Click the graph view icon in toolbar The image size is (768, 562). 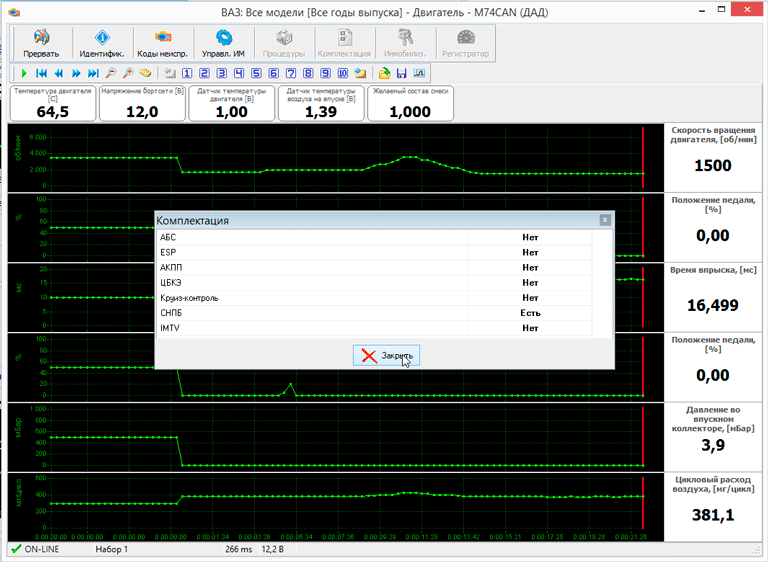419,74
